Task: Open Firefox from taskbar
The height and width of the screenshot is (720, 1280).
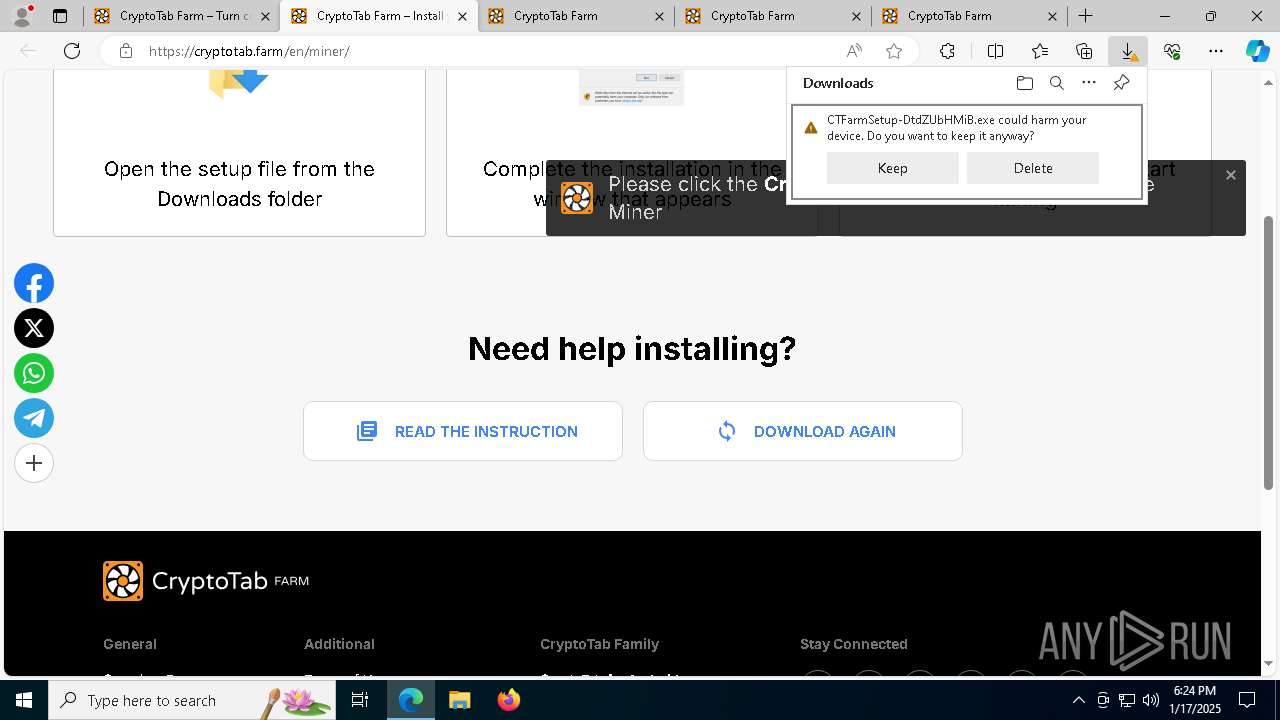Action: point(508,700)
